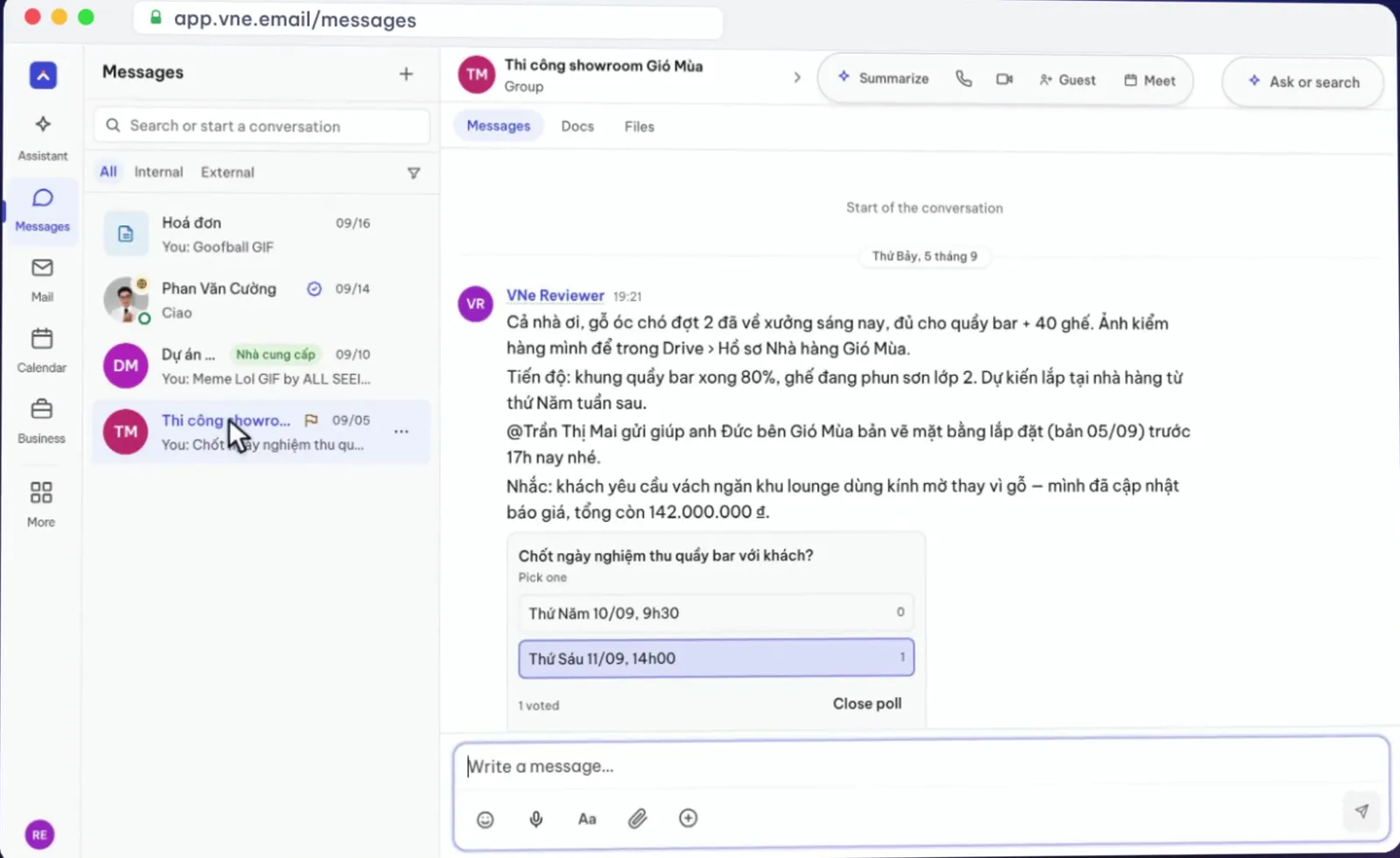Open the emoji picker in composer
1400x858 pixels.
click(485, 819)
